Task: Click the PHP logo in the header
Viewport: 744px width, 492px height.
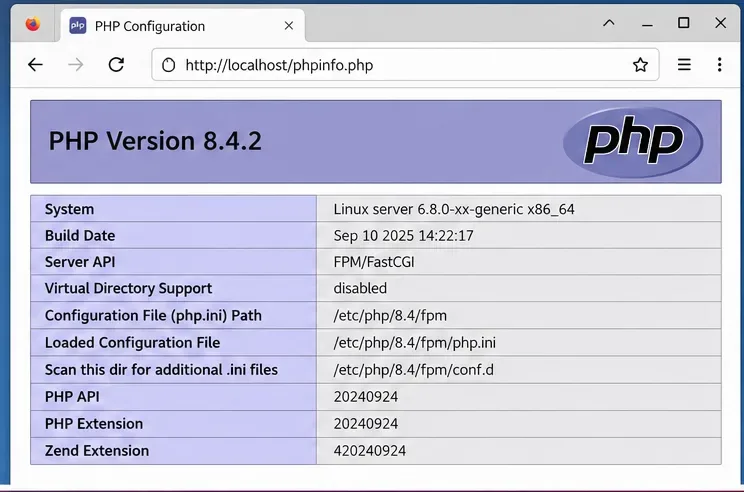Action: (633, 142)
